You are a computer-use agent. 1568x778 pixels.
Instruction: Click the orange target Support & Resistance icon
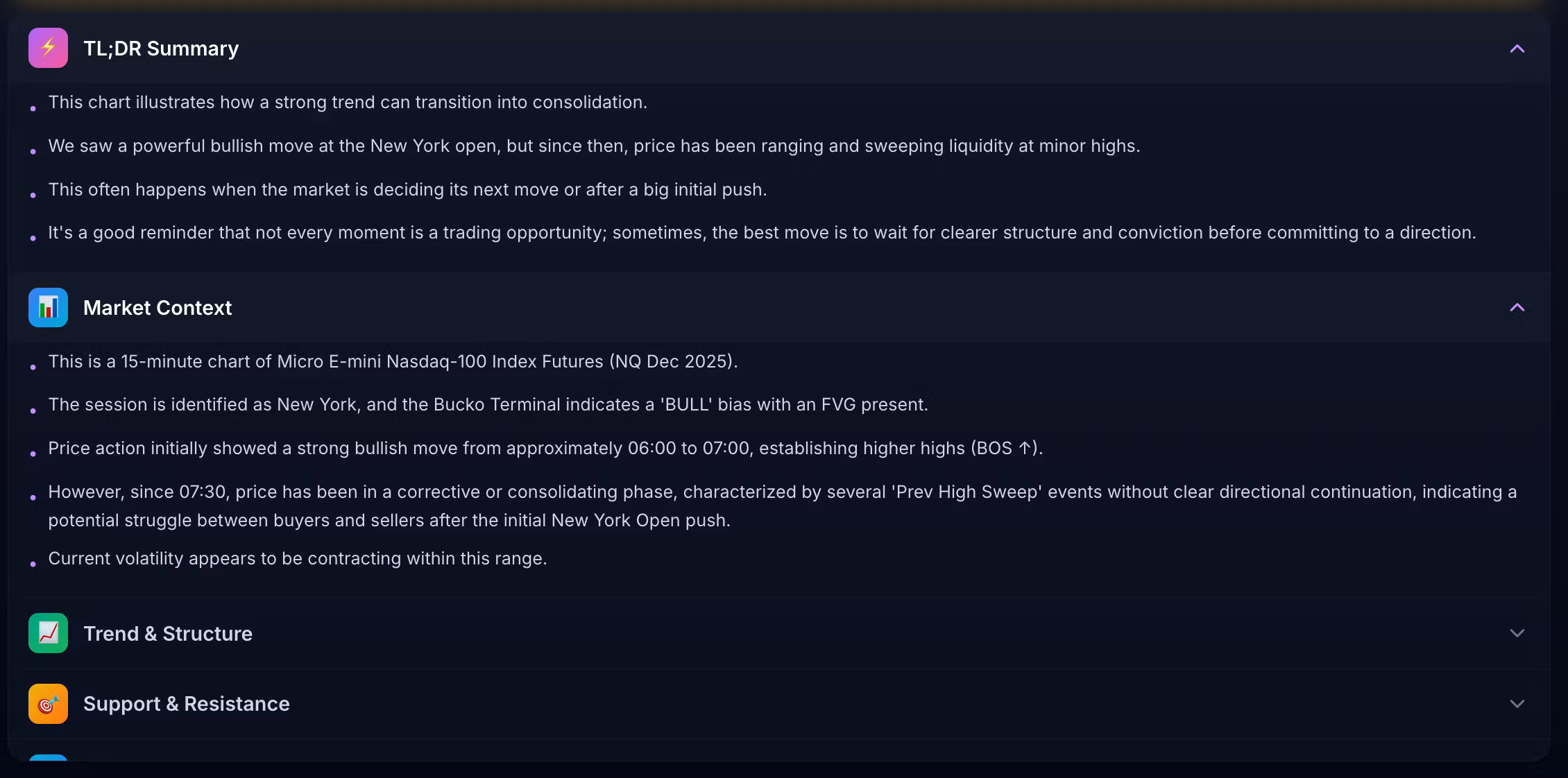[48, 704]
